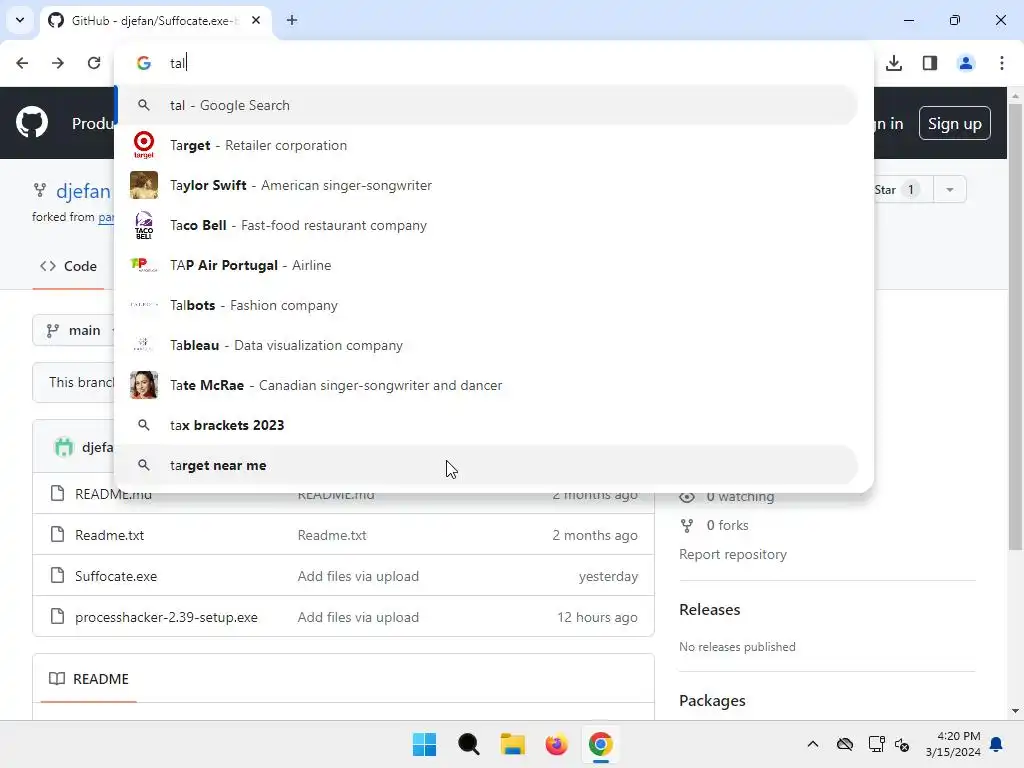
Task: Click the file icon beside processhacker-2.39-setup.exe
Action: pyautogui.click(x=57, y=616)
